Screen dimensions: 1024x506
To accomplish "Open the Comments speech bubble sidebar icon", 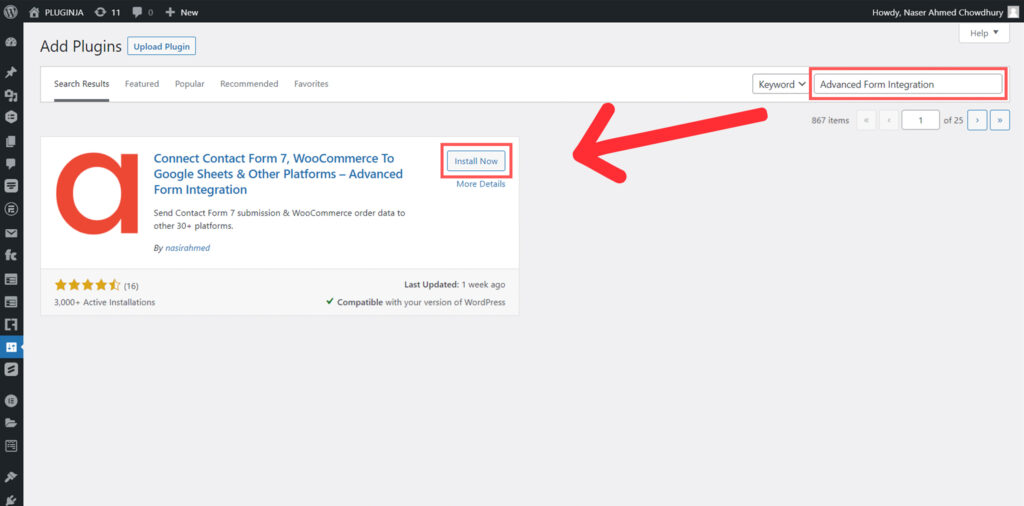I will click(x=10, y=163).
